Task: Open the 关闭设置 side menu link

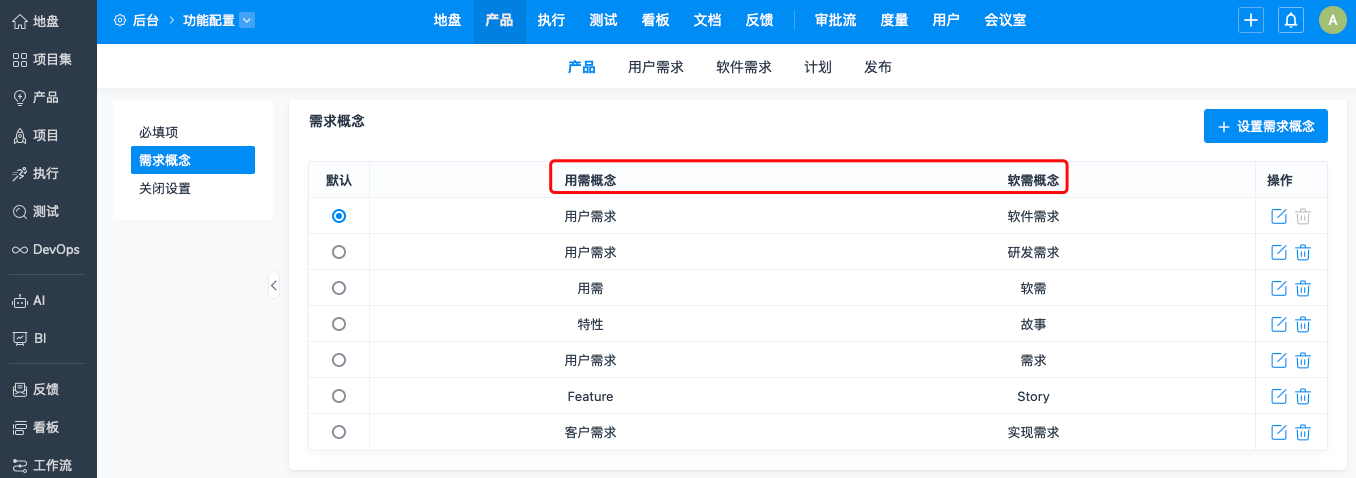Action: 165,188
